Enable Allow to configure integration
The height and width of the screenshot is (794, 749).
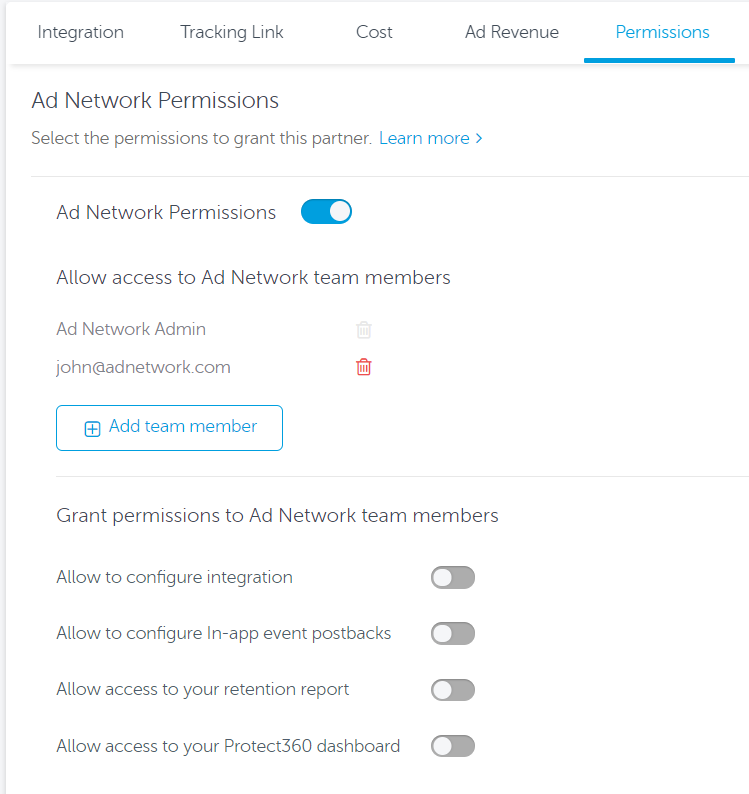click(453, 577)
